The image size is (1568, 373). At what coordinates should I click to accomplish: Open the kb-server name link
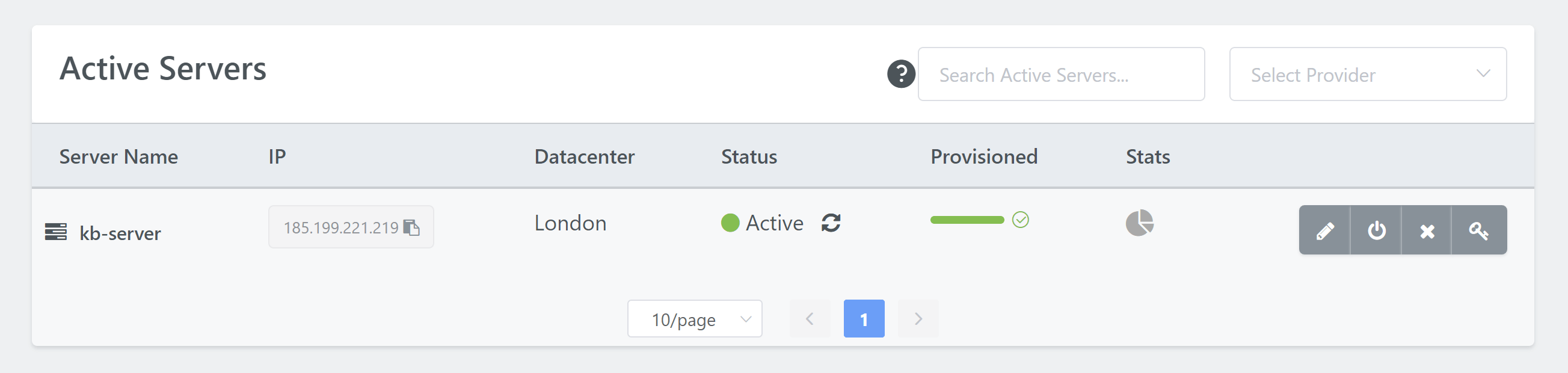pos(120,233)
